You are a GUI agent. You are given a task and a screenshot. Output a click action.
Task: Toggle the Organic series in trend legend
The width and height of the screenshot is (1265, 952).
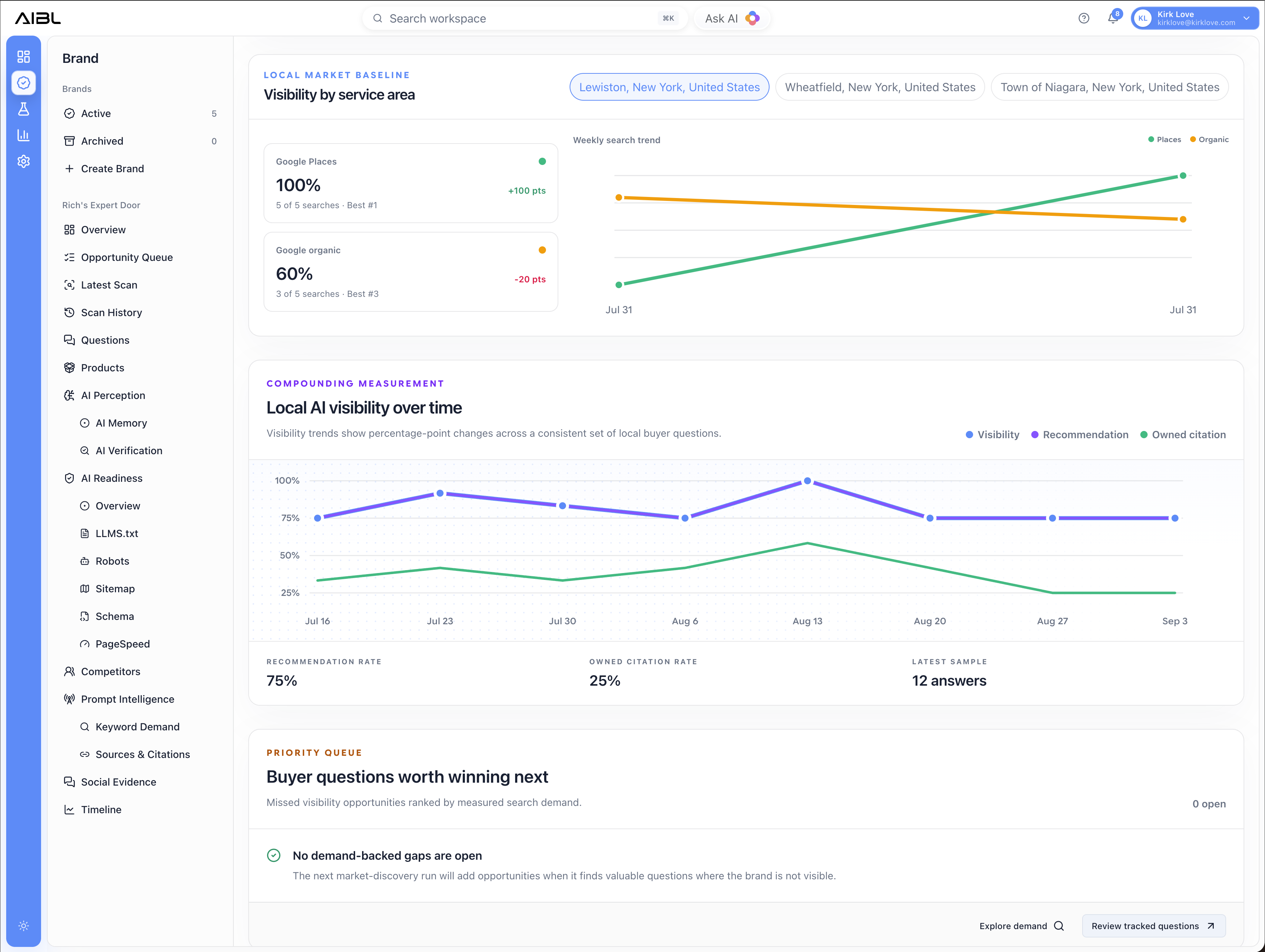1209,140
